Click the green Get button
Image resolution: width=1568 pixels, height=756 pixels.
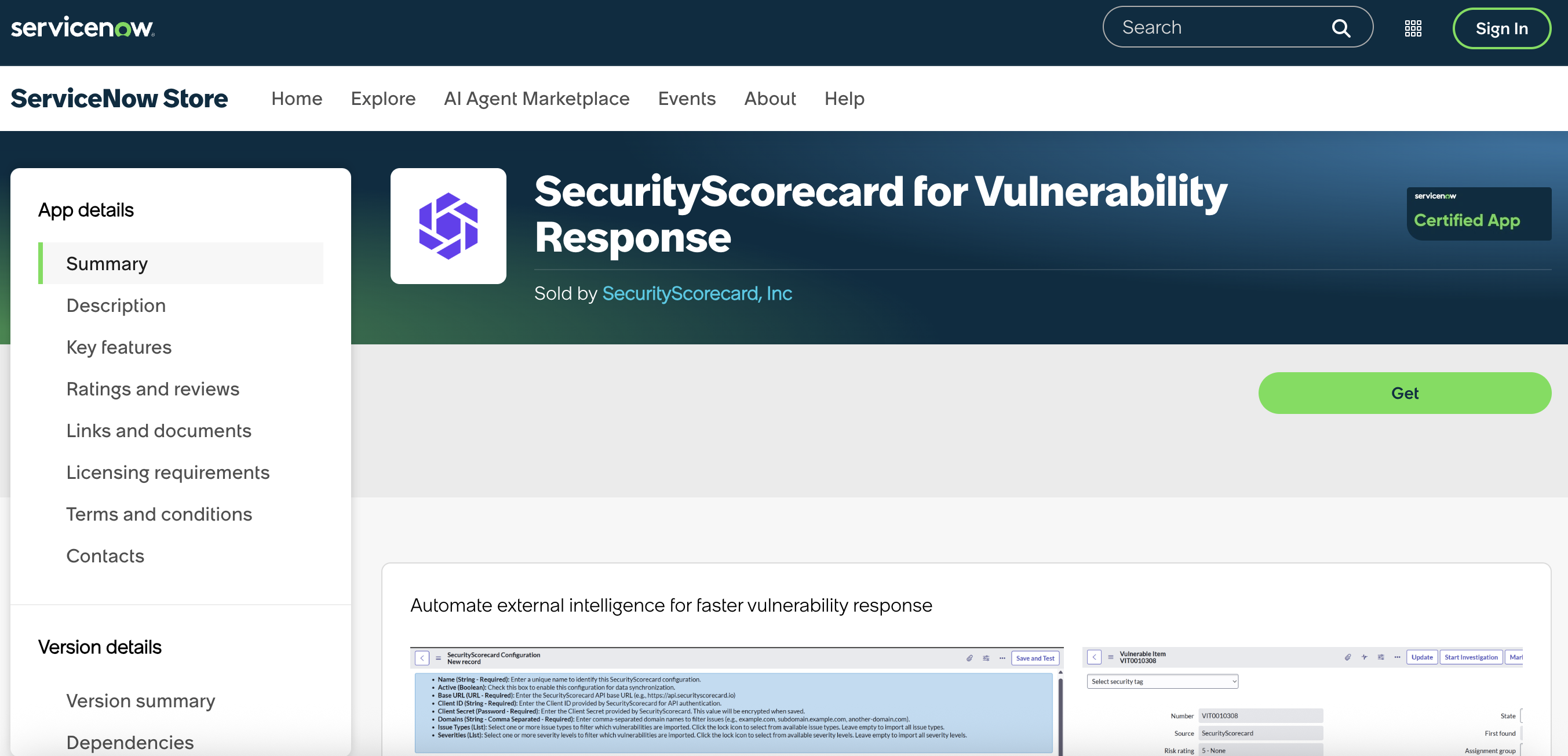coord(1404,393)
